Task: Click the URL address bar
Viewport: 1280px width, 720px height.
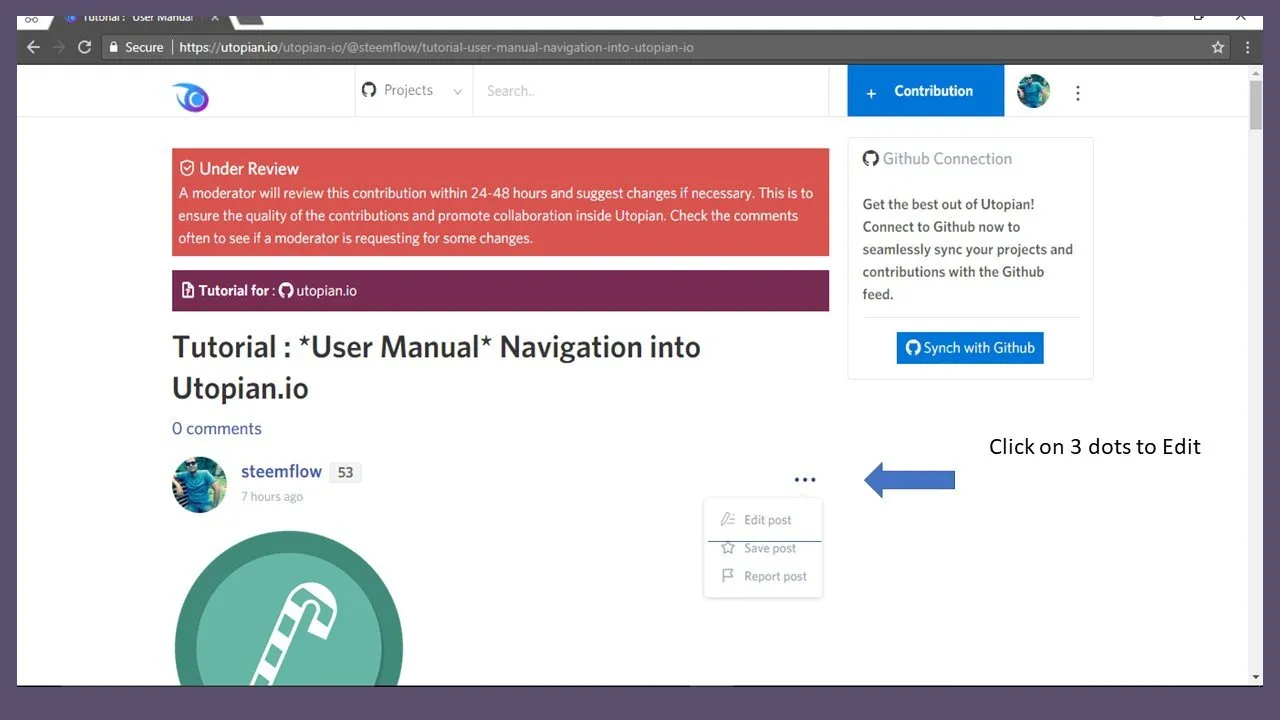Action: click(x=665, y=47)
